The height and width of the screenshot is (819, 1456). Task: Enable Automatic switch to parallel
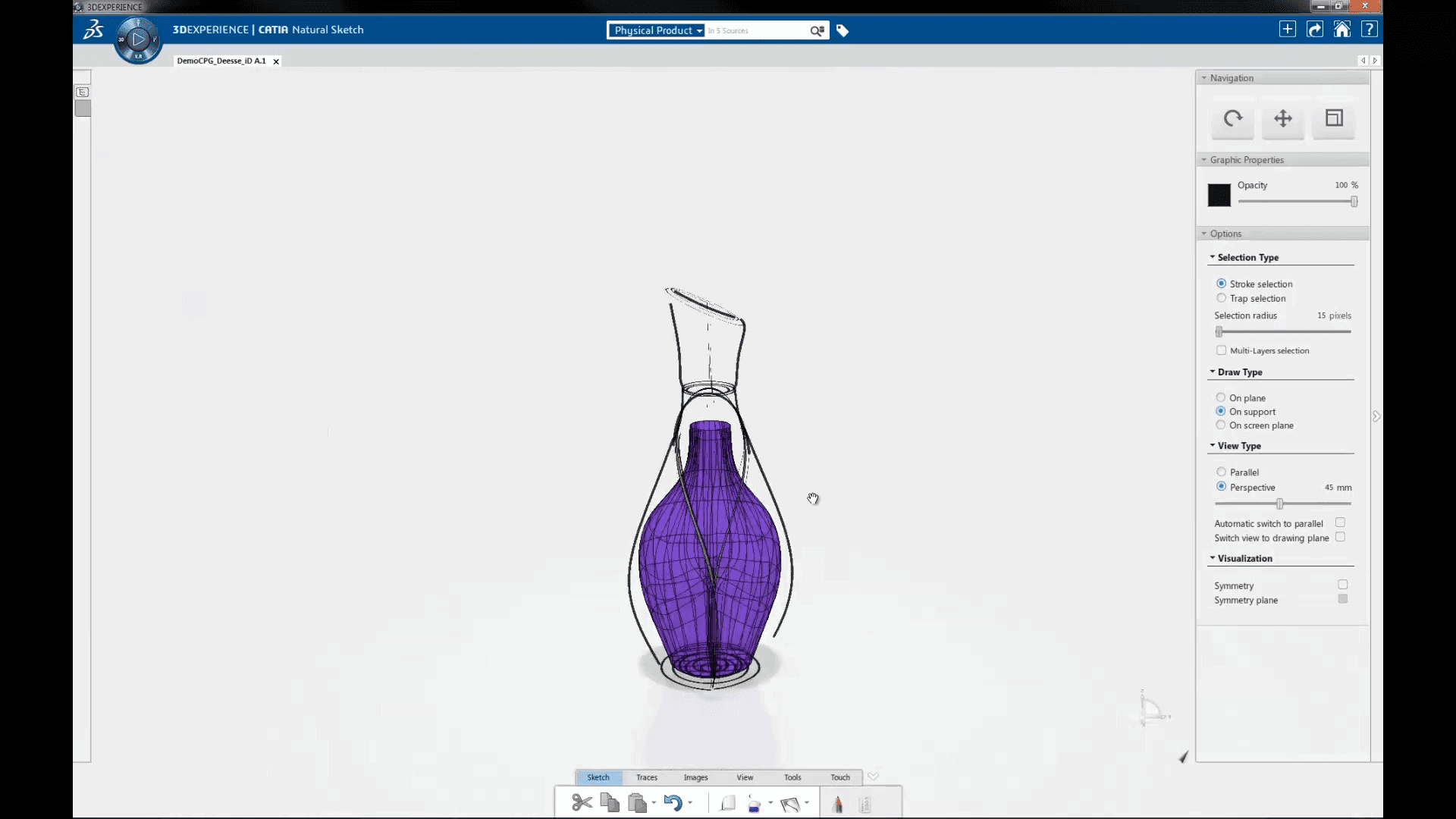(x=1342, y=522)
